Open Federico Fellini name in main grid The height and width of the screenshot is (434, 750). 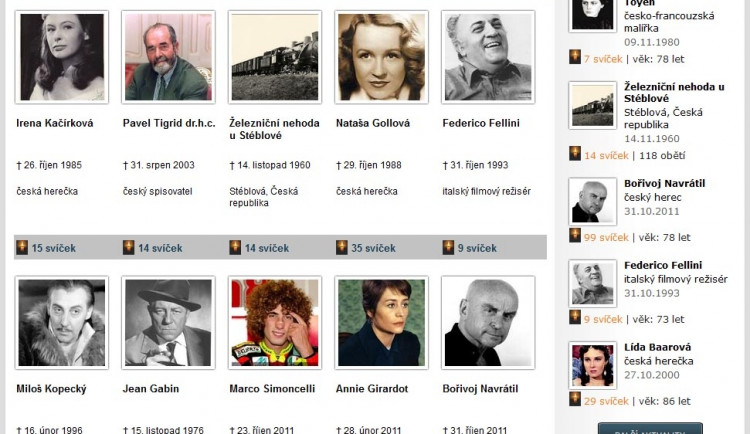coord(481,123)
